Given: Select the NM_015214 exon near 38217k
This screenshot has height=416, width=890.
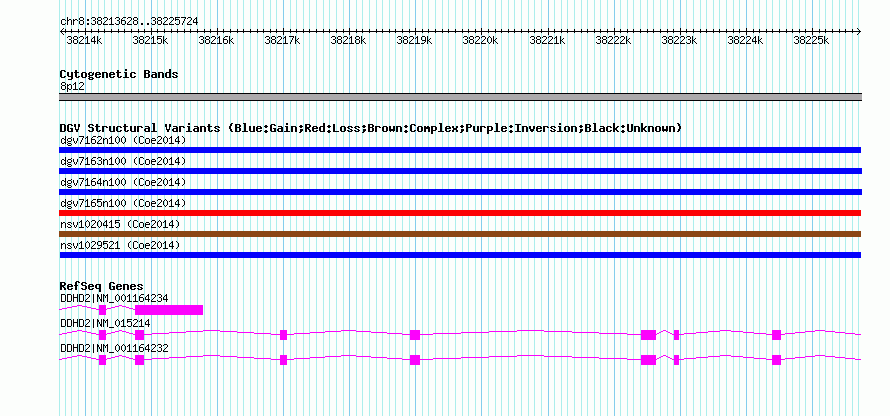Looking at the screenshot, I should (x=283, y=335).
